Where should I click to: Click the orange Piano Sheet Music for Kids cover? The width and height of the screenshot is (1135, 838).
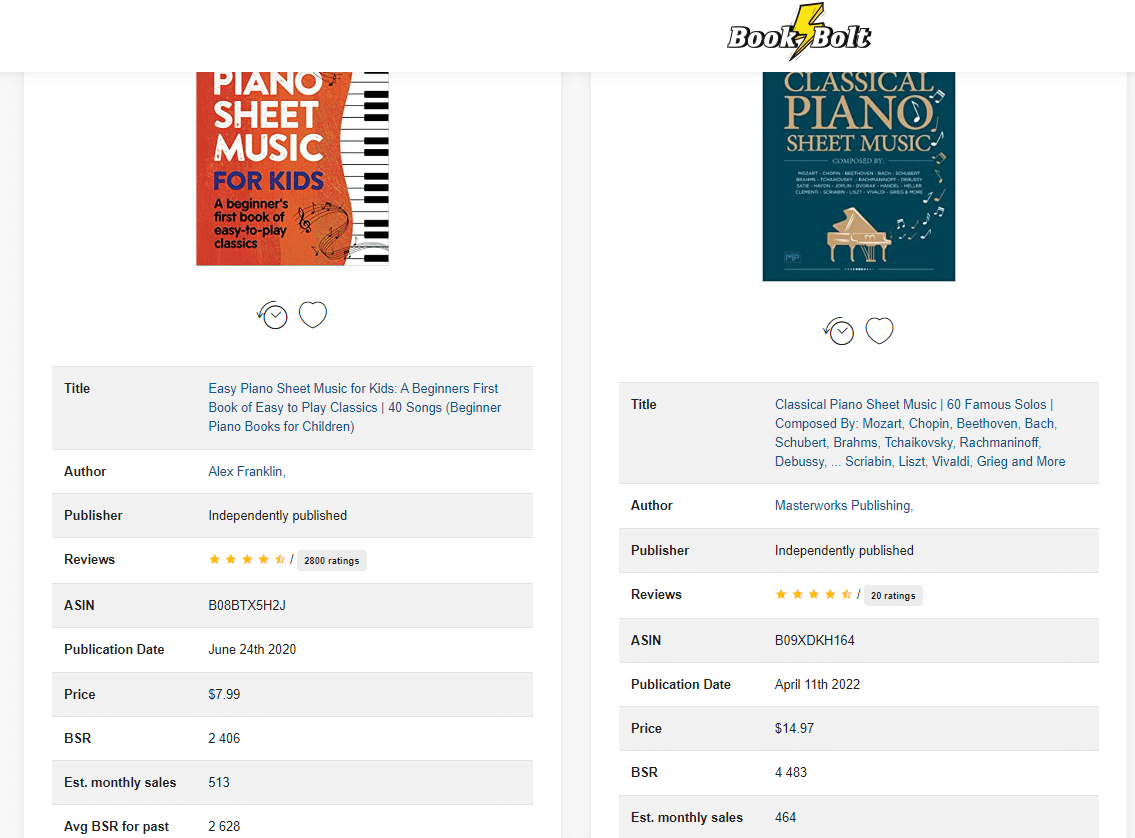(x=292, y=169)
